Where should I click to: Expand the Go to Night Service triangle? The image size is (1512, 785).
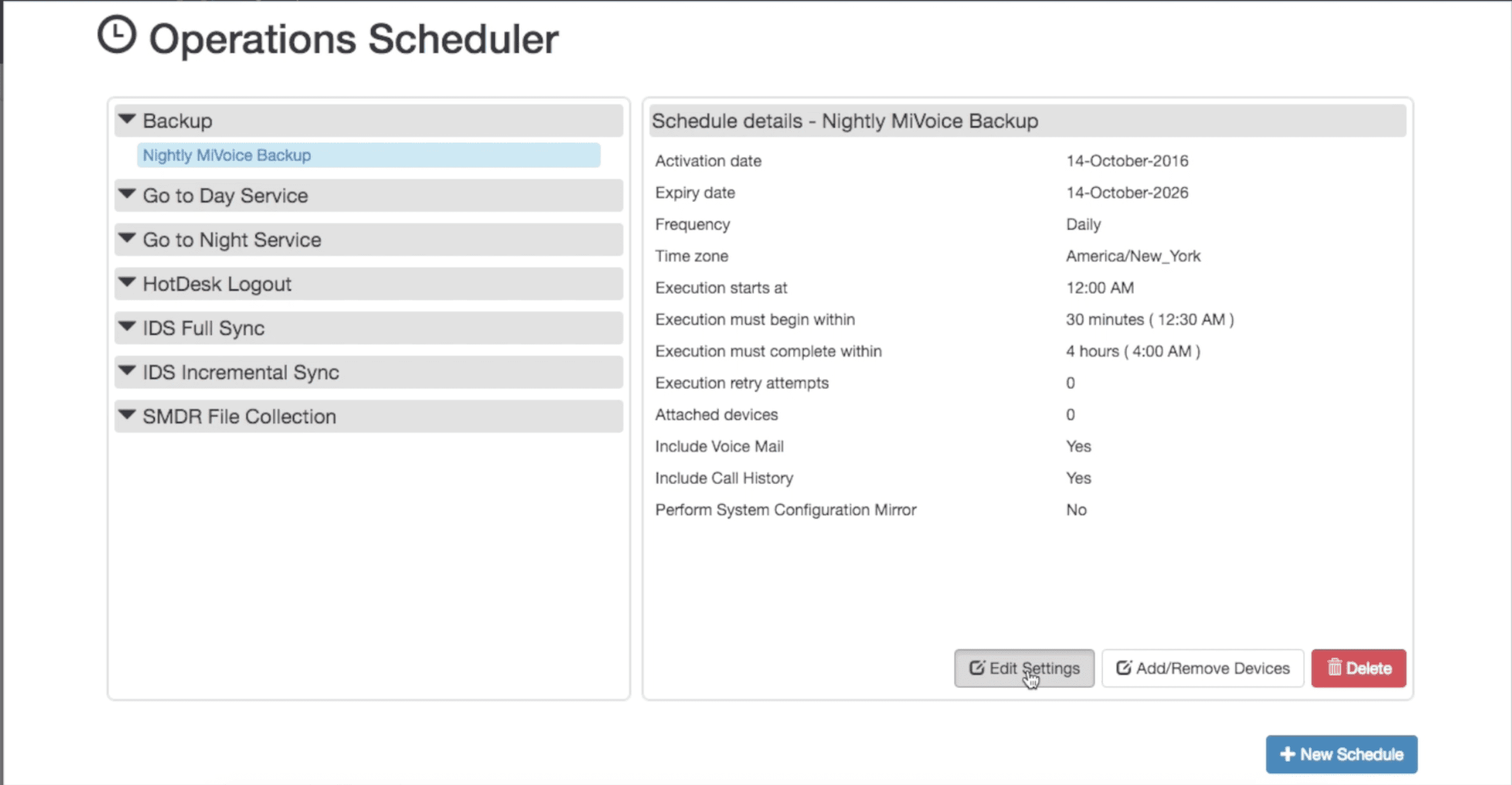point(128,239)
